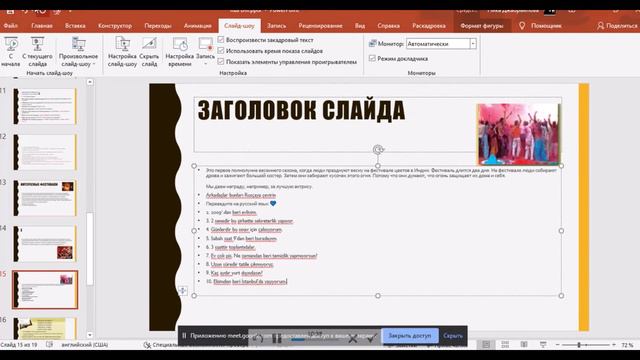Click the accessibility (Специальные) status icon
Screen dimensions: 640x360
click(147, 345)
